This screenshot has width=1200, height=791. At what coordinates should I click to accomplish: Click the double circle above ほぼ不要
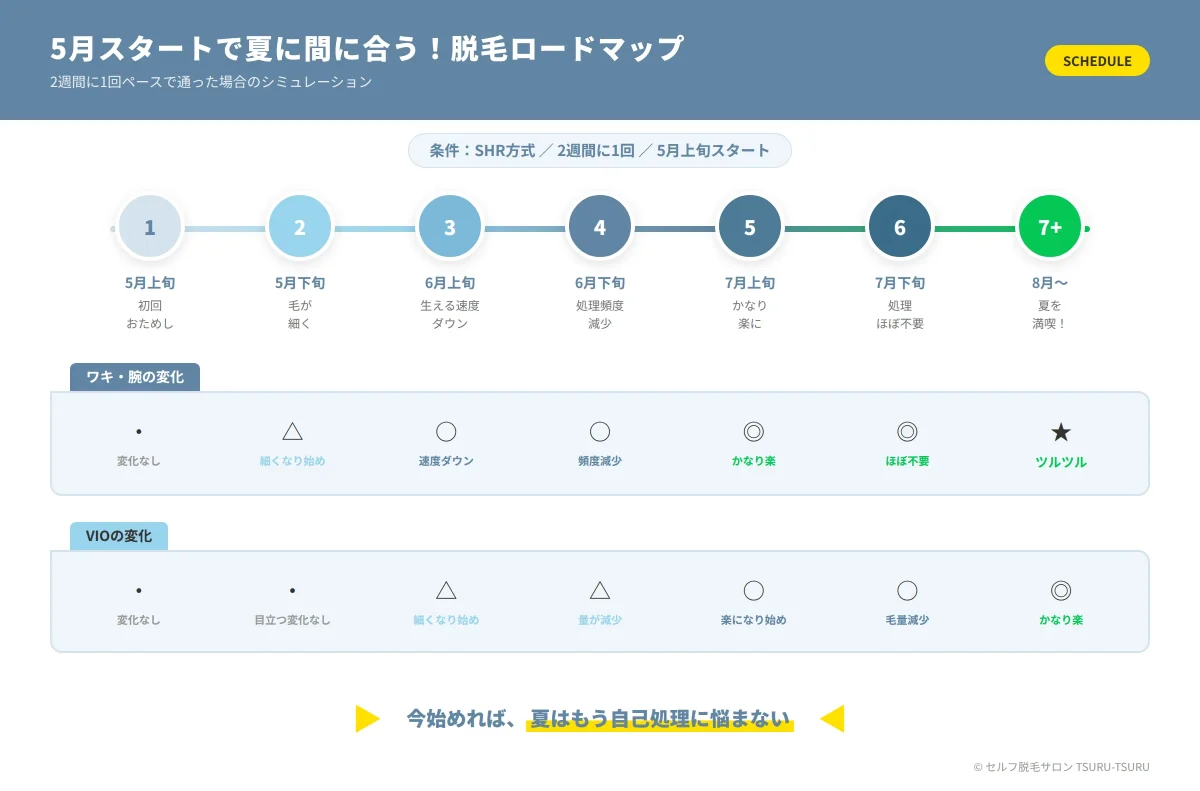tap(907, 432)
